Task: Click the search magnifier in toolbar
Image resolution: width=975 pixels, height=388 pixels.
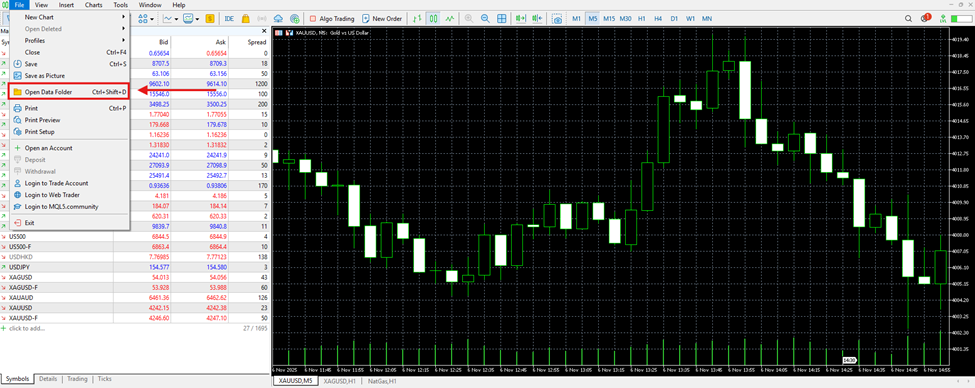Action: [x=908, y=19]
